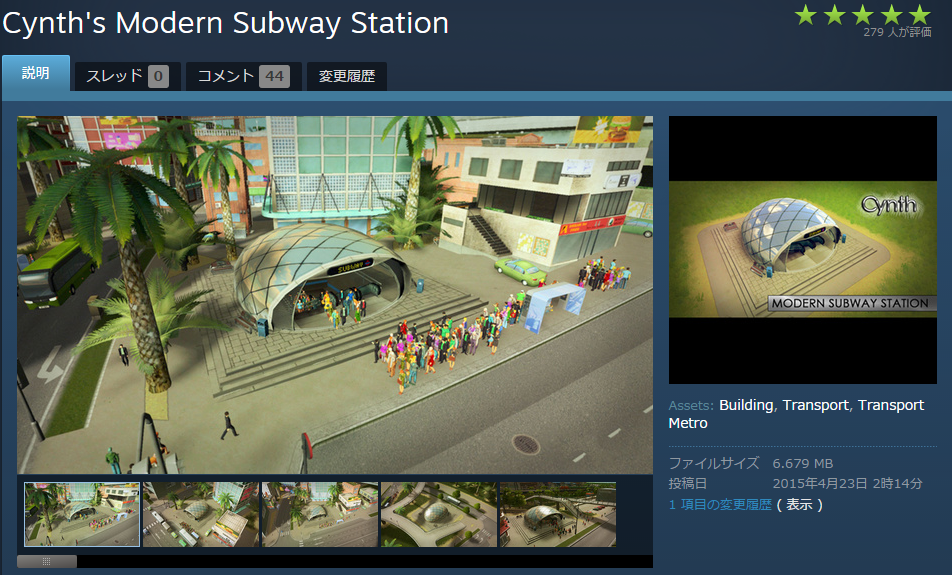Click the main subway station screenshot

335,294
